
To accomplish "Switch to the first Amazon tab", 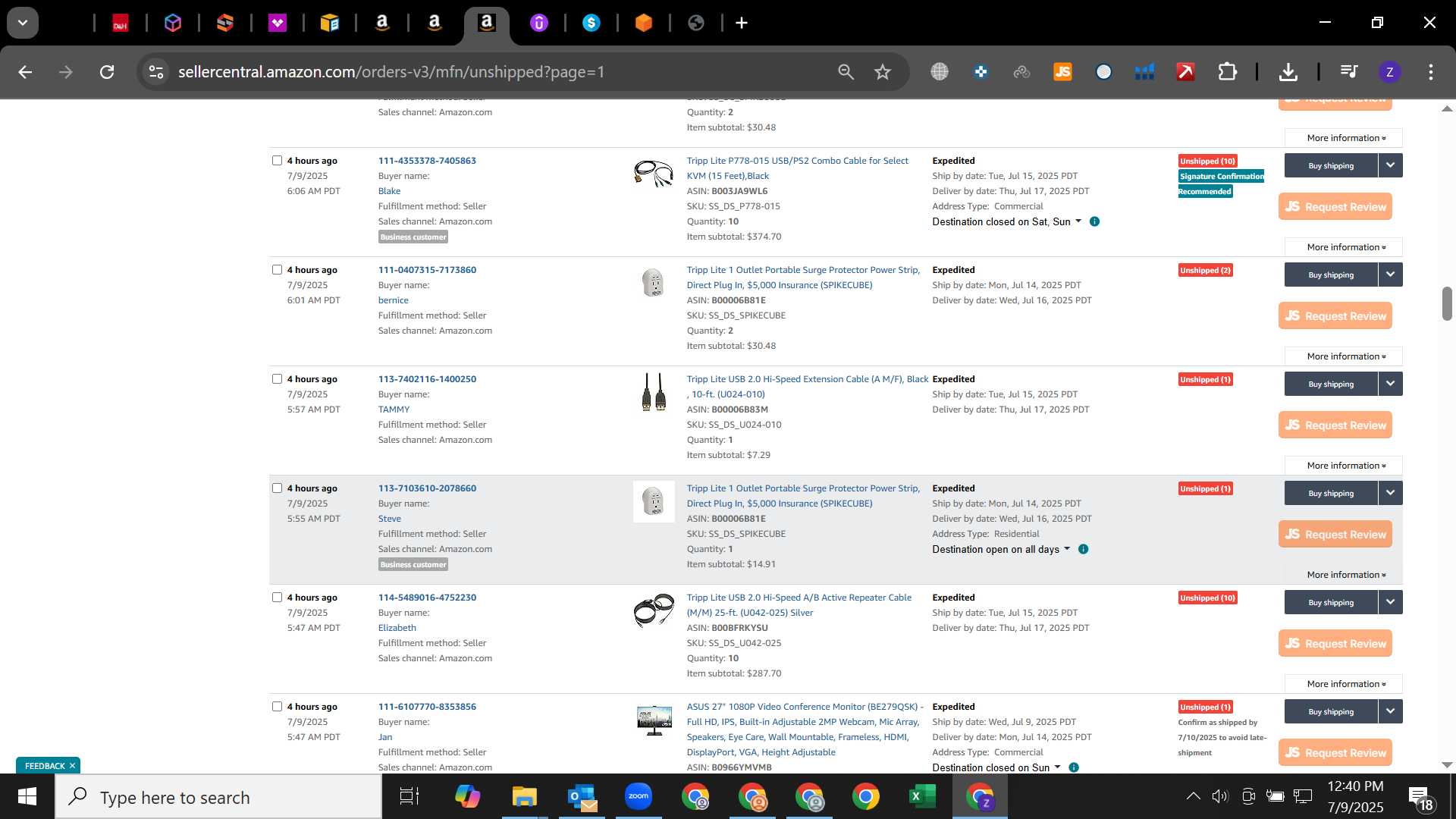I will point(382,24).
